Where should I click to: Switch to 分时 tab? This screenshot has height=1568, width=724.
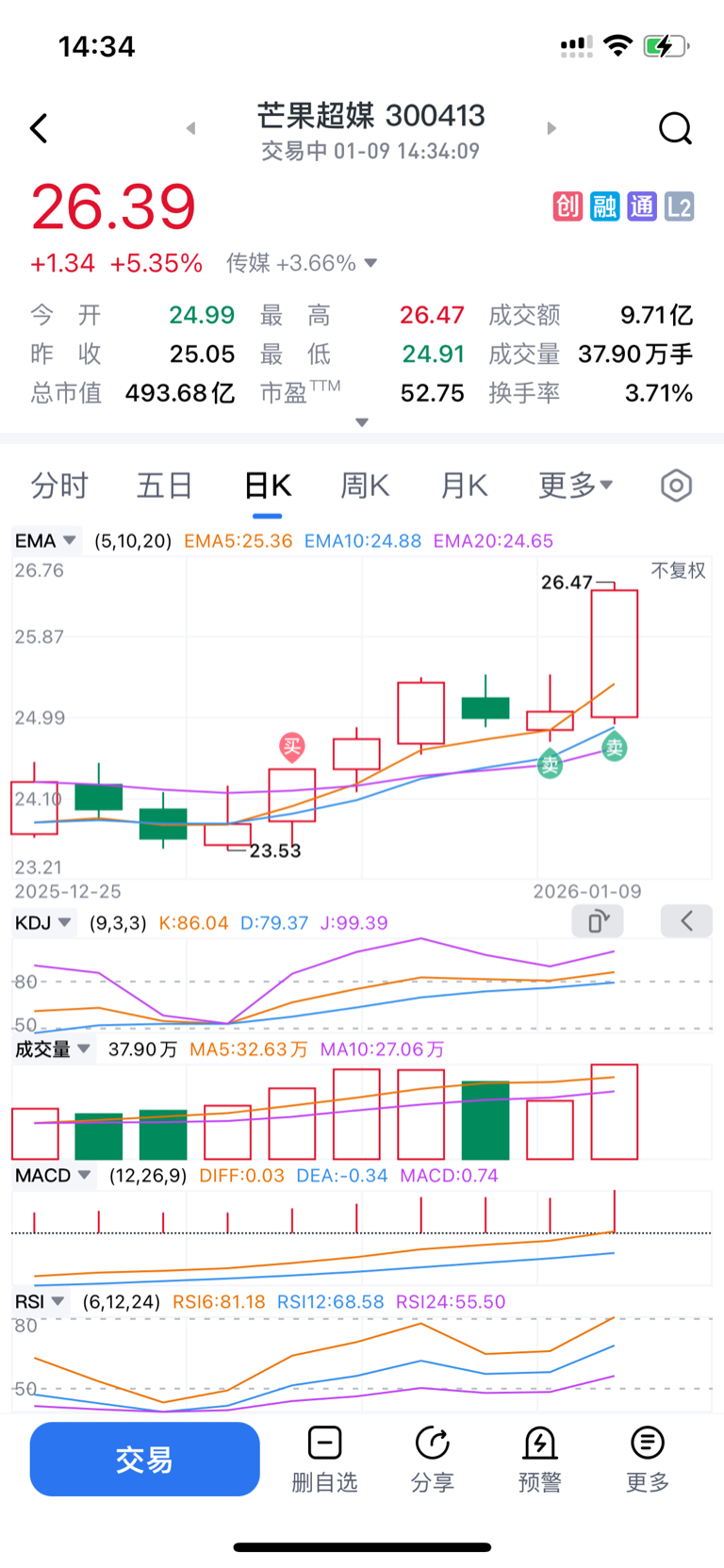point(59,486)
